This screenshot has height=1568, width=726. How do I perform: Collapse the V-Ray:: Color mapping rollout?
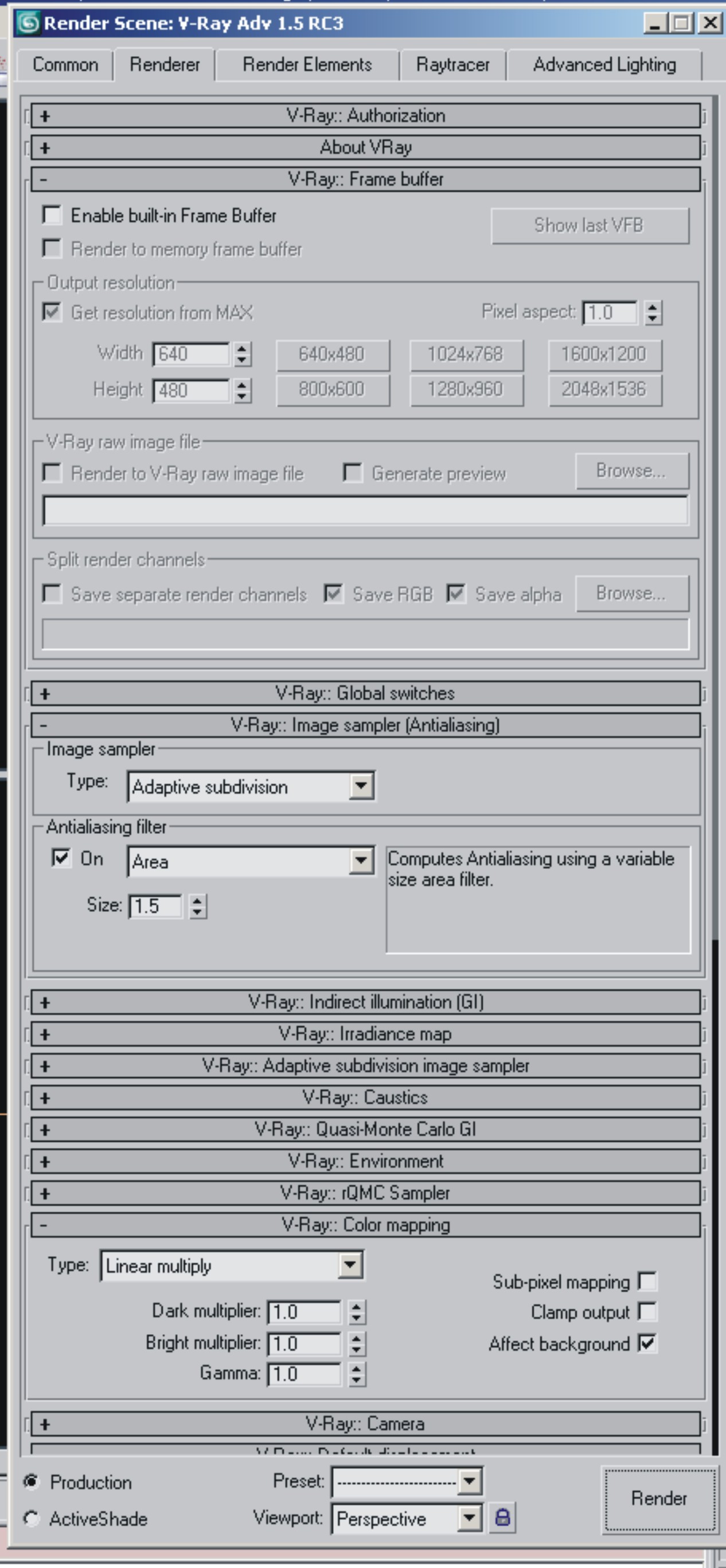pos(365,1225)
